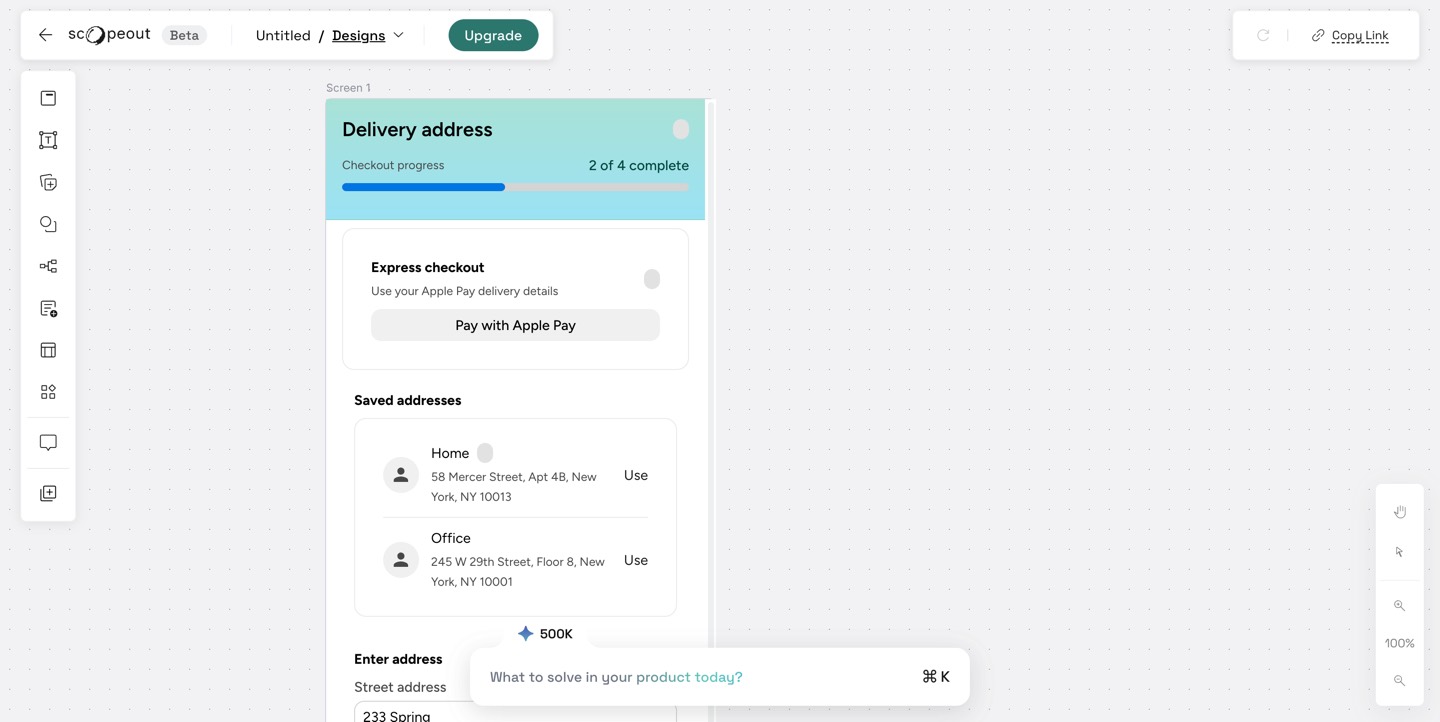Click the 58 Mercer Street address text

pos(514,487)
